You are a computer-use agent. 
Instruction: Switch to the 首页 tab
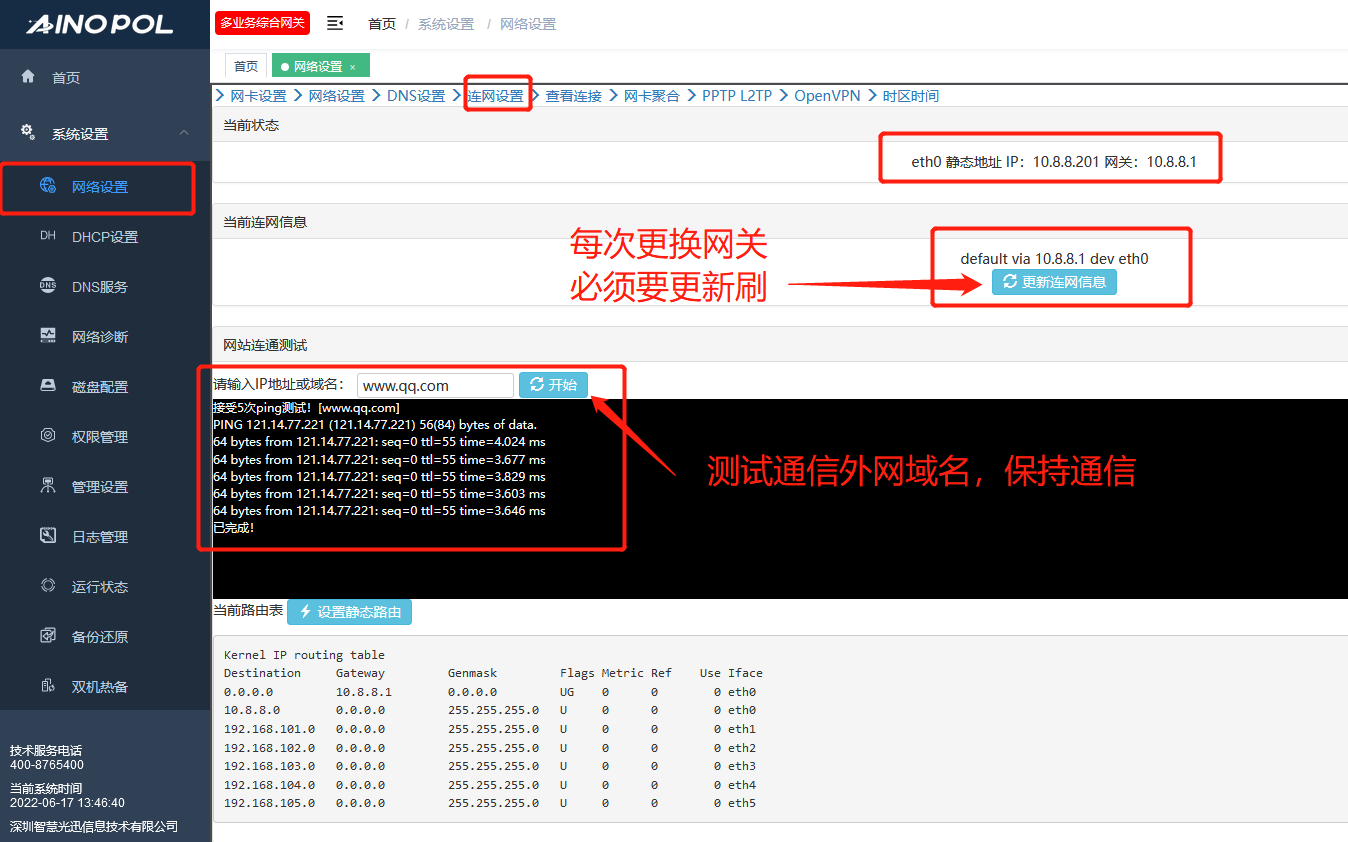(x=246, y=66)
